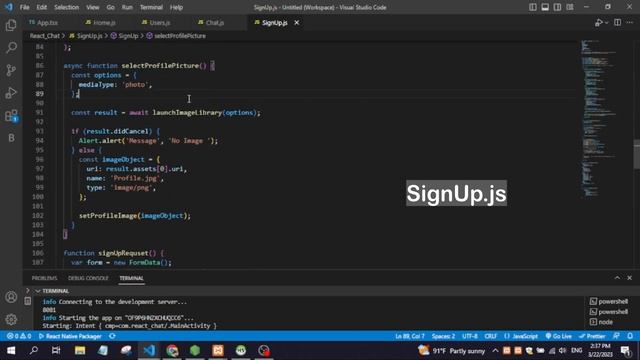Open editor More Actions ellipsis
This screenshot has width=640, height=360.
tap(630, 23)
